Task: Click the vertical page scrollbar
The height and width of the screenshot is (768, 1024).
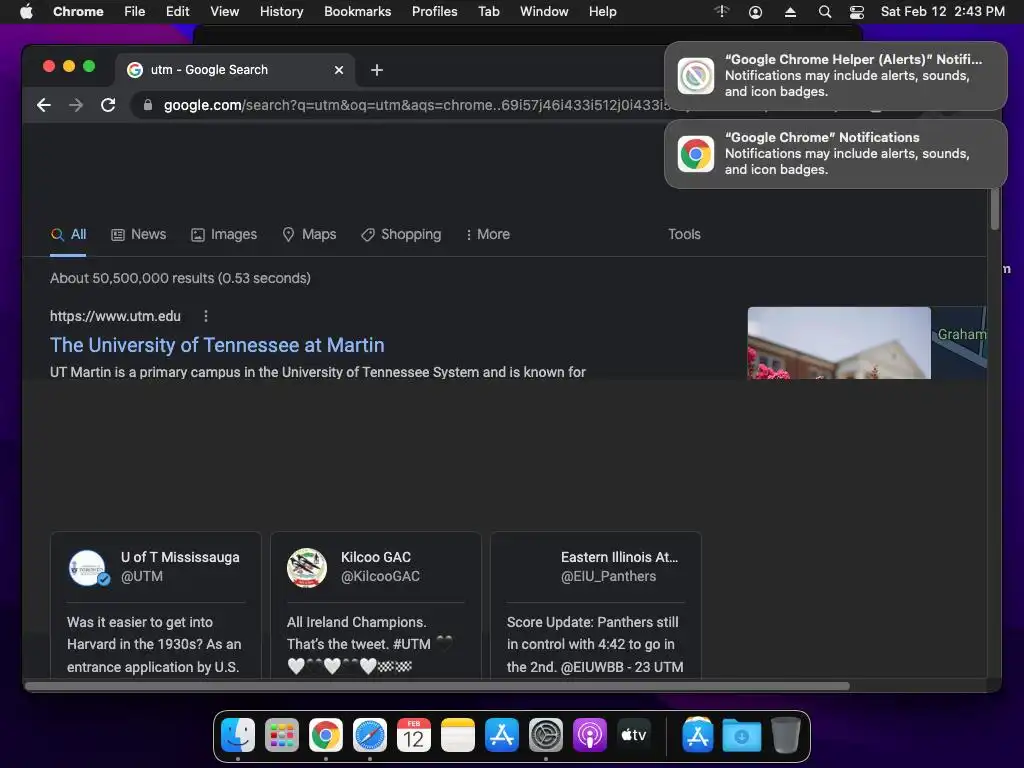Action: pos(995,209)
